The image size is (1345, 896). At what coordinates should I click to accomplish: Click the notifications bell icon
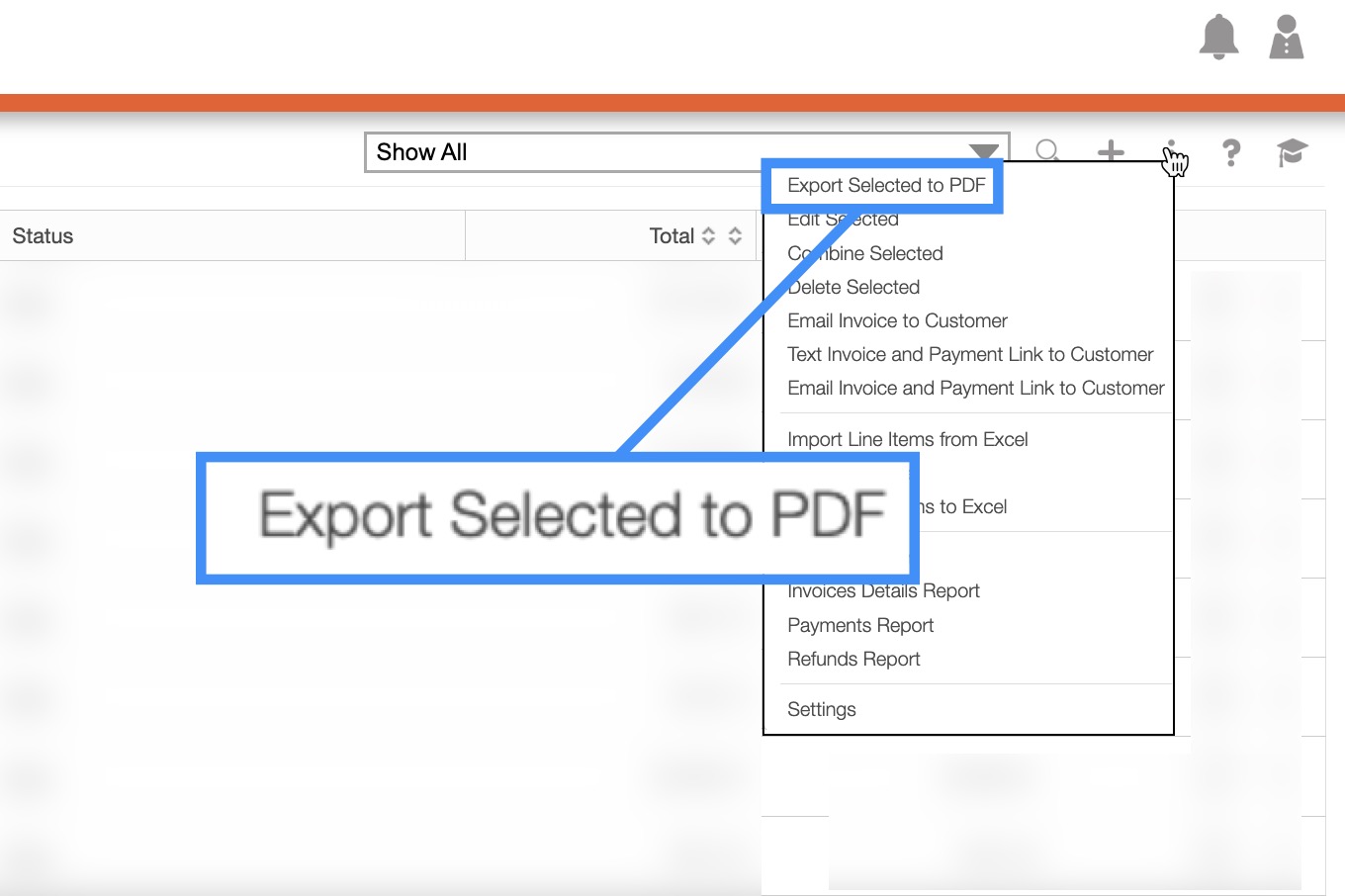click(1218, 38)
